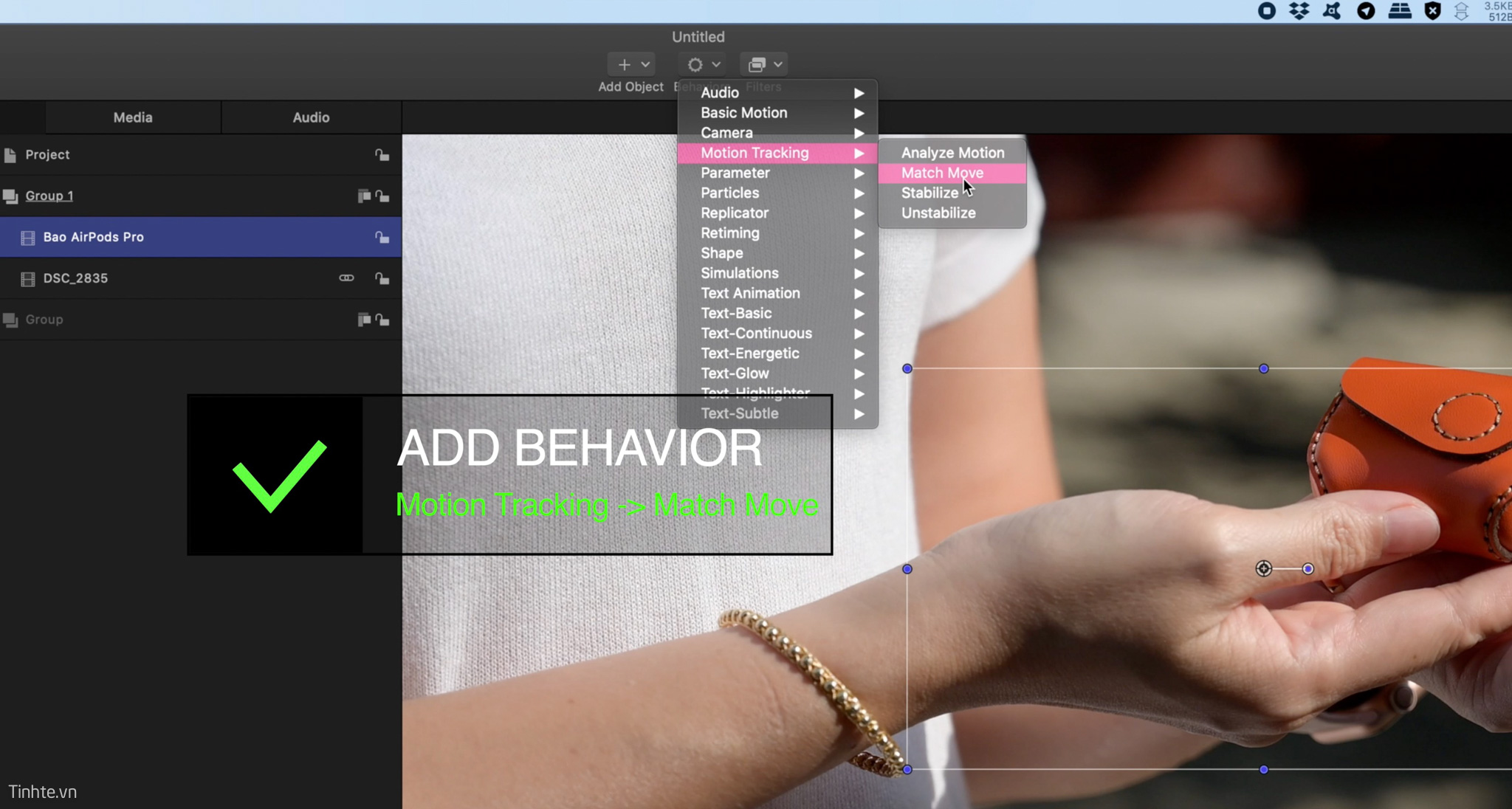Click the link icon on DSC_2835 row

[x=346, y=278]
